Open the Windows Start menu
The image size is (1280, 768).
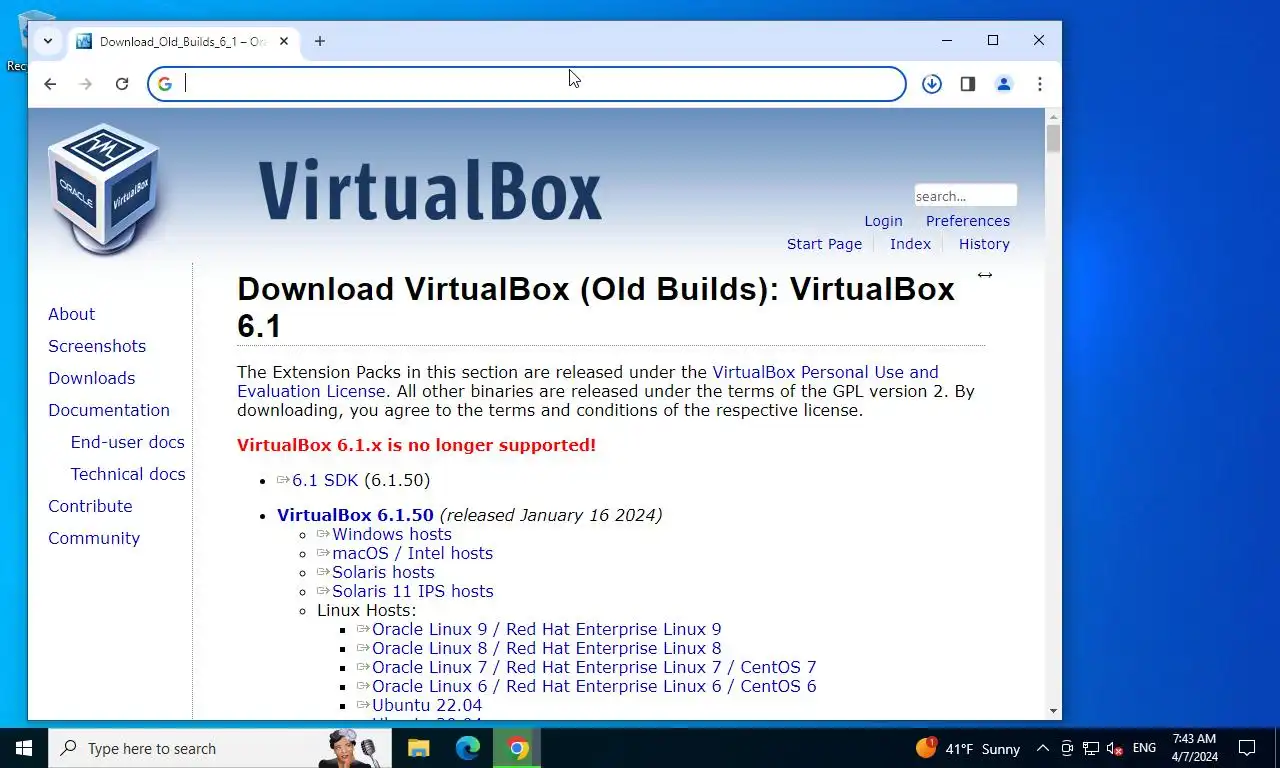tap(24, 748)
